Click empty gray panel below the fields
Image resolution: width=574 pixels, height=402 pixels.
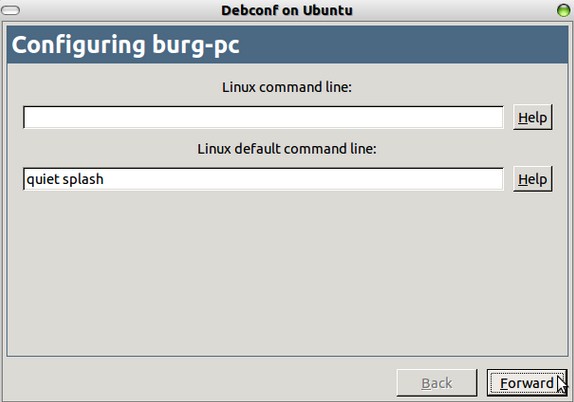tap(287, 275)
